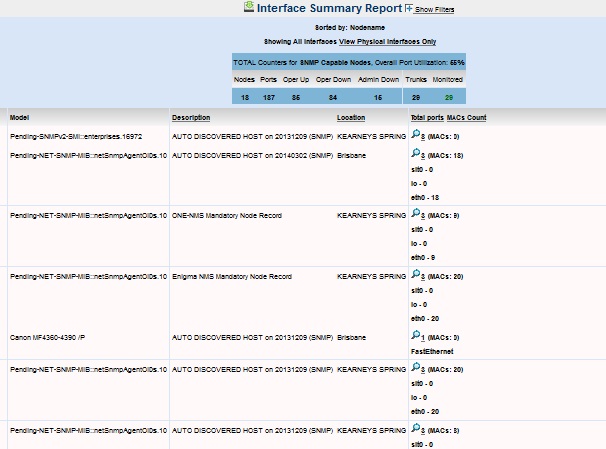Screen dimensions: 606x449
Task: Click the Ports total value 187
Action: (269, 98)
